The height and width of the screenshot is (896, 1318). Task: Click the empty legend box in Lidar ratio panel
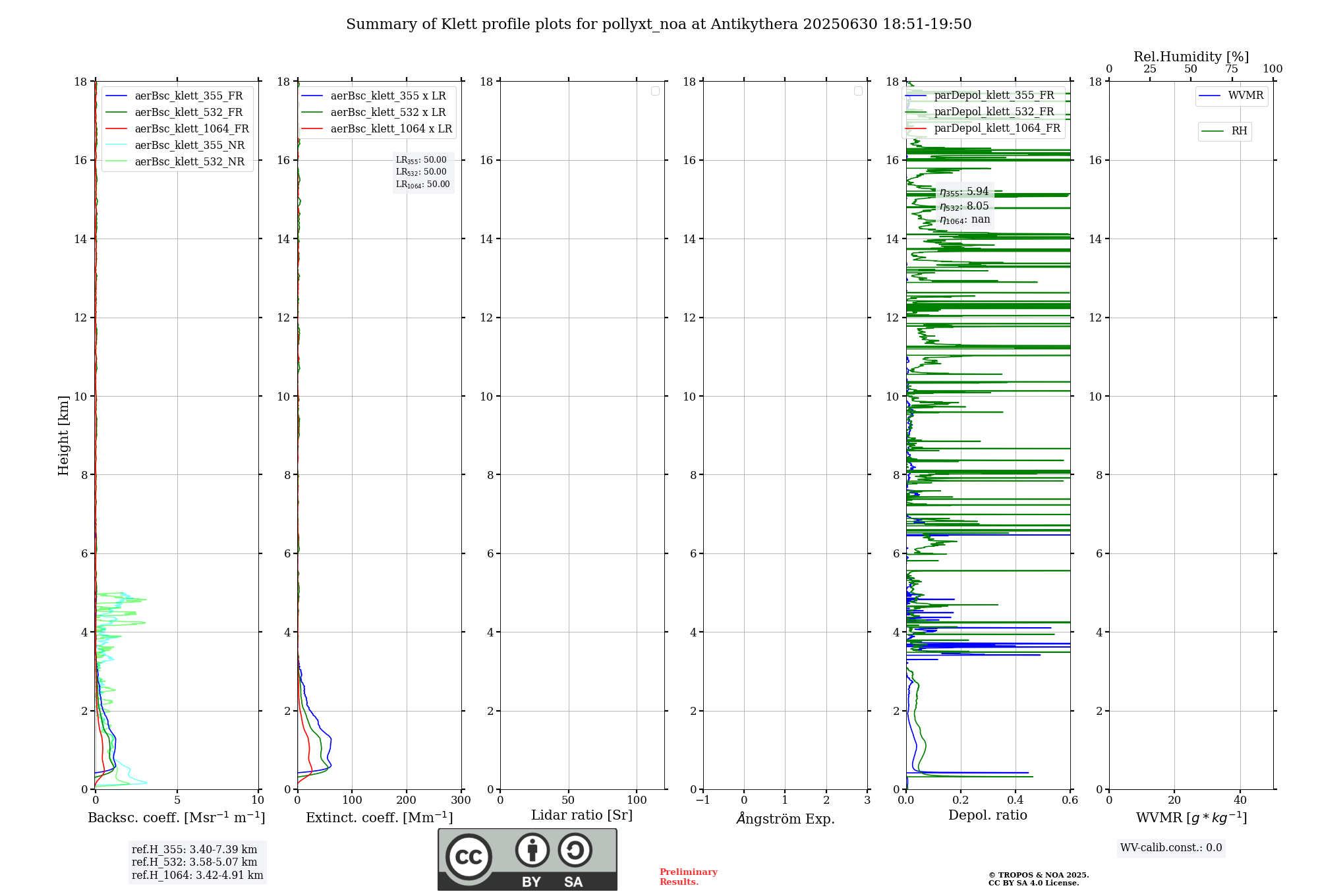coord(655,91)
